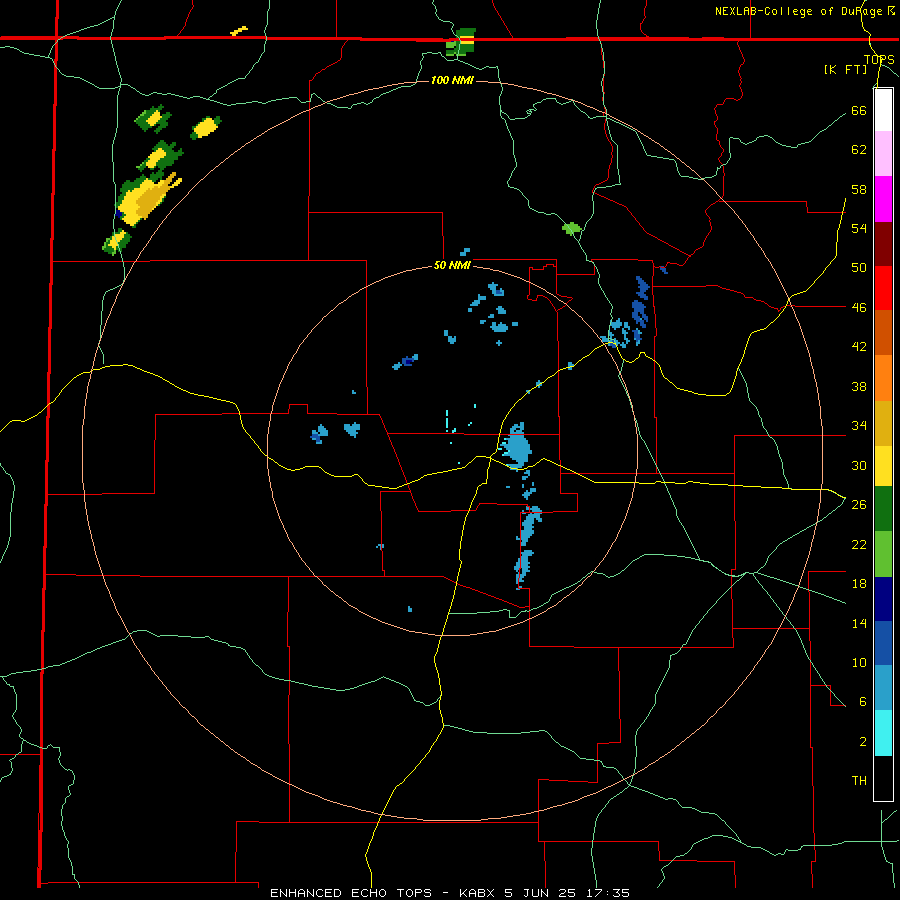Viewport: 900px width, 900px height.
Task: Click the TOPS legend title
Action: tap(879, 59)
